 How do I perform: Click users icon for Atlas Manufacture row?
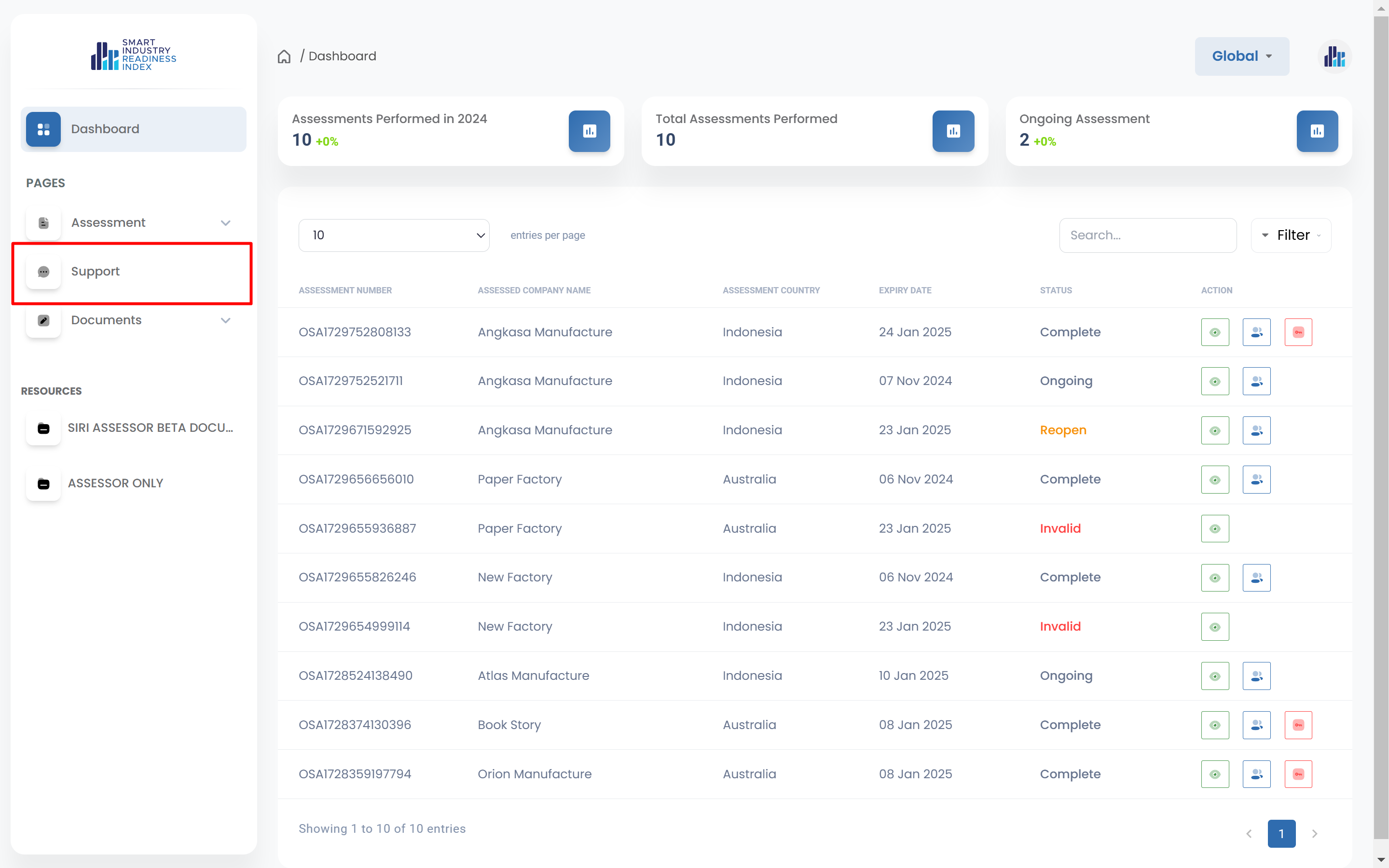tap(1256, 675)
